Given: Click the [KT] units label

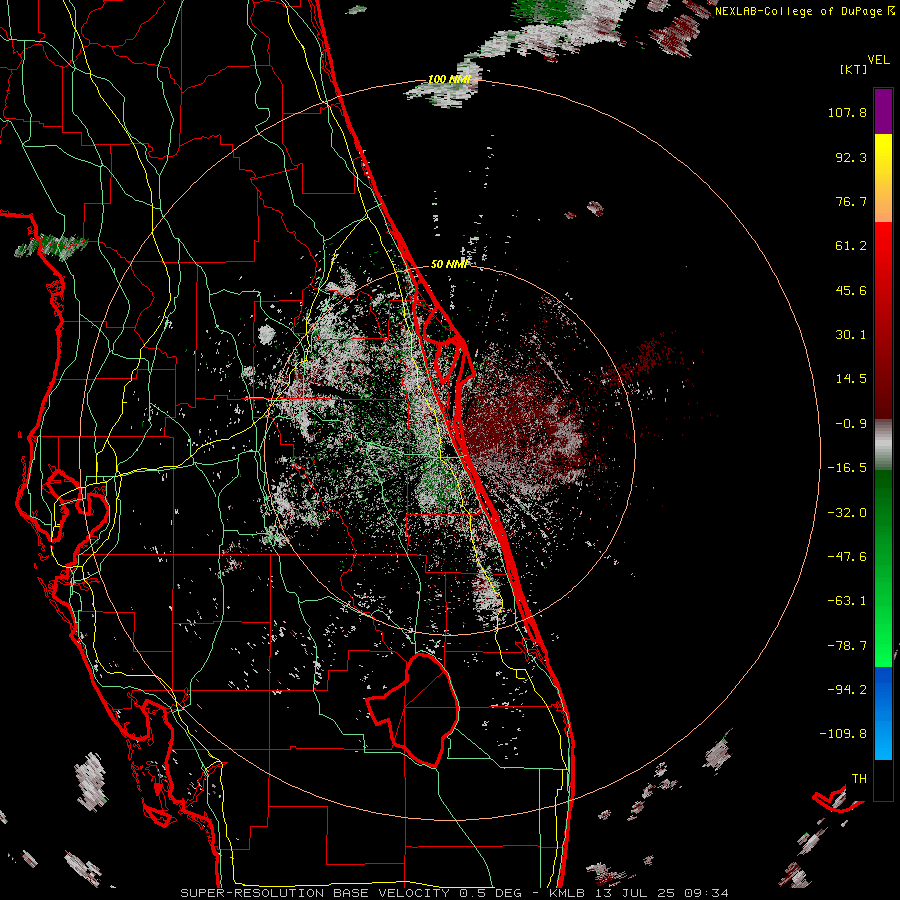Looking at the screenshot, I should click(854, 69).
